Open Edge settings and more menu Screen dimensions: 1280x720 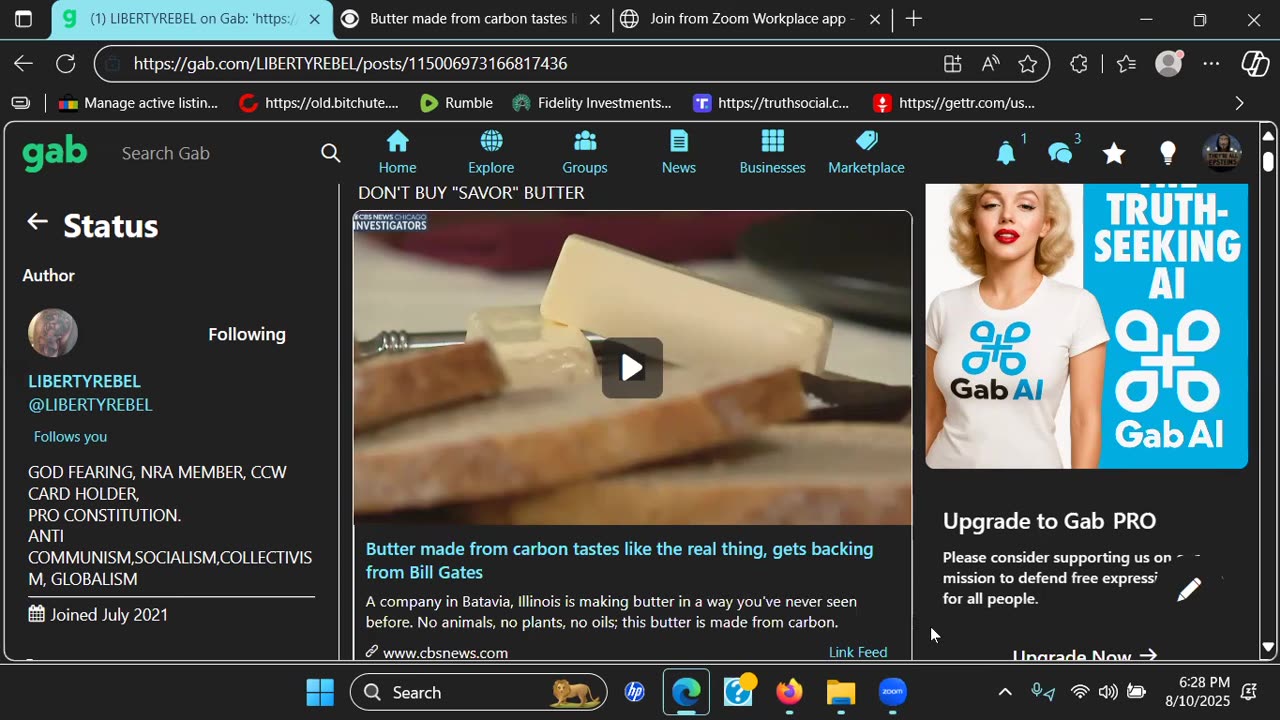(x=1211, y=64)
